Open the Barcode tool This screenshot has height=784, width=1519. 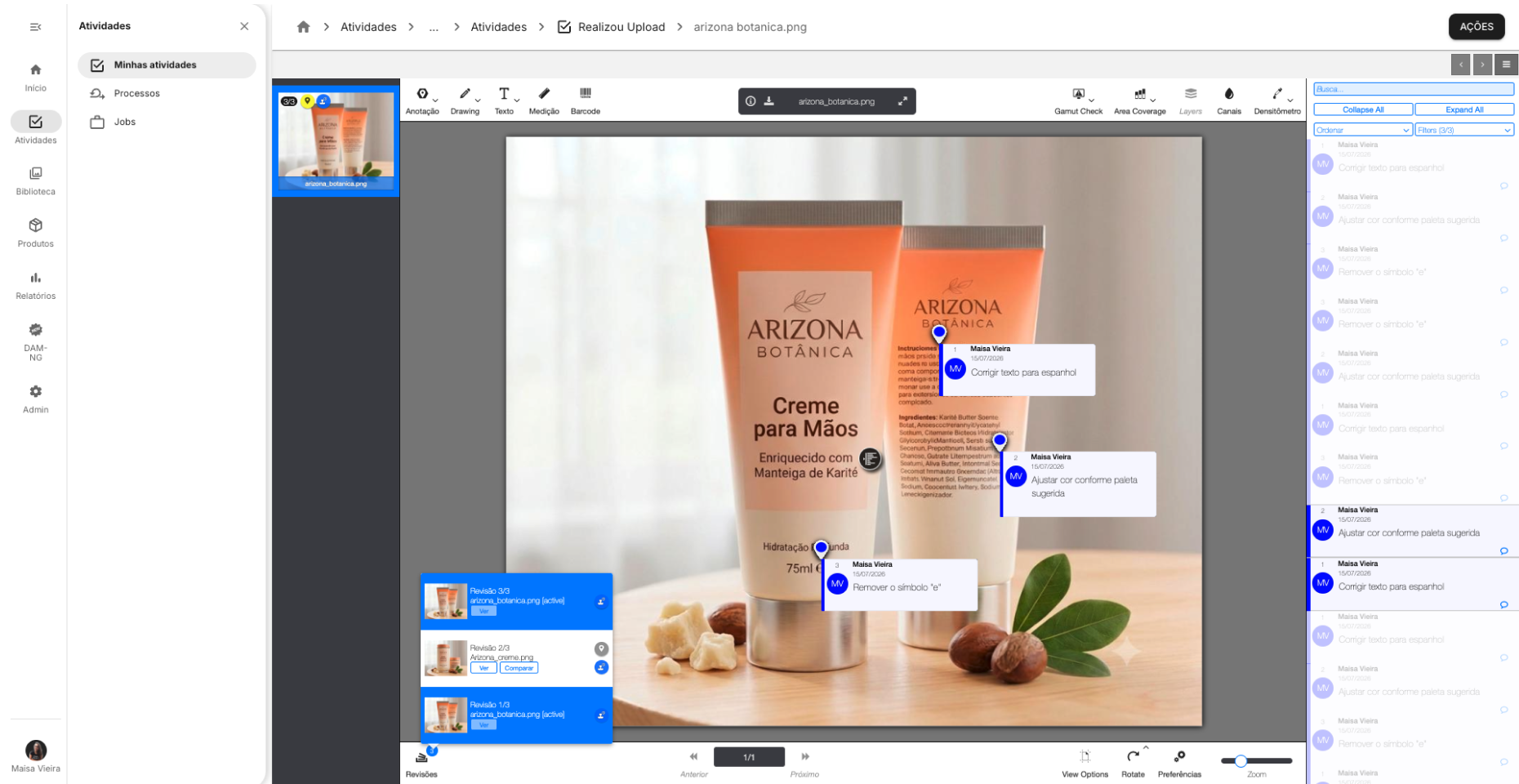pyautogui.click(x=586, y=100)
